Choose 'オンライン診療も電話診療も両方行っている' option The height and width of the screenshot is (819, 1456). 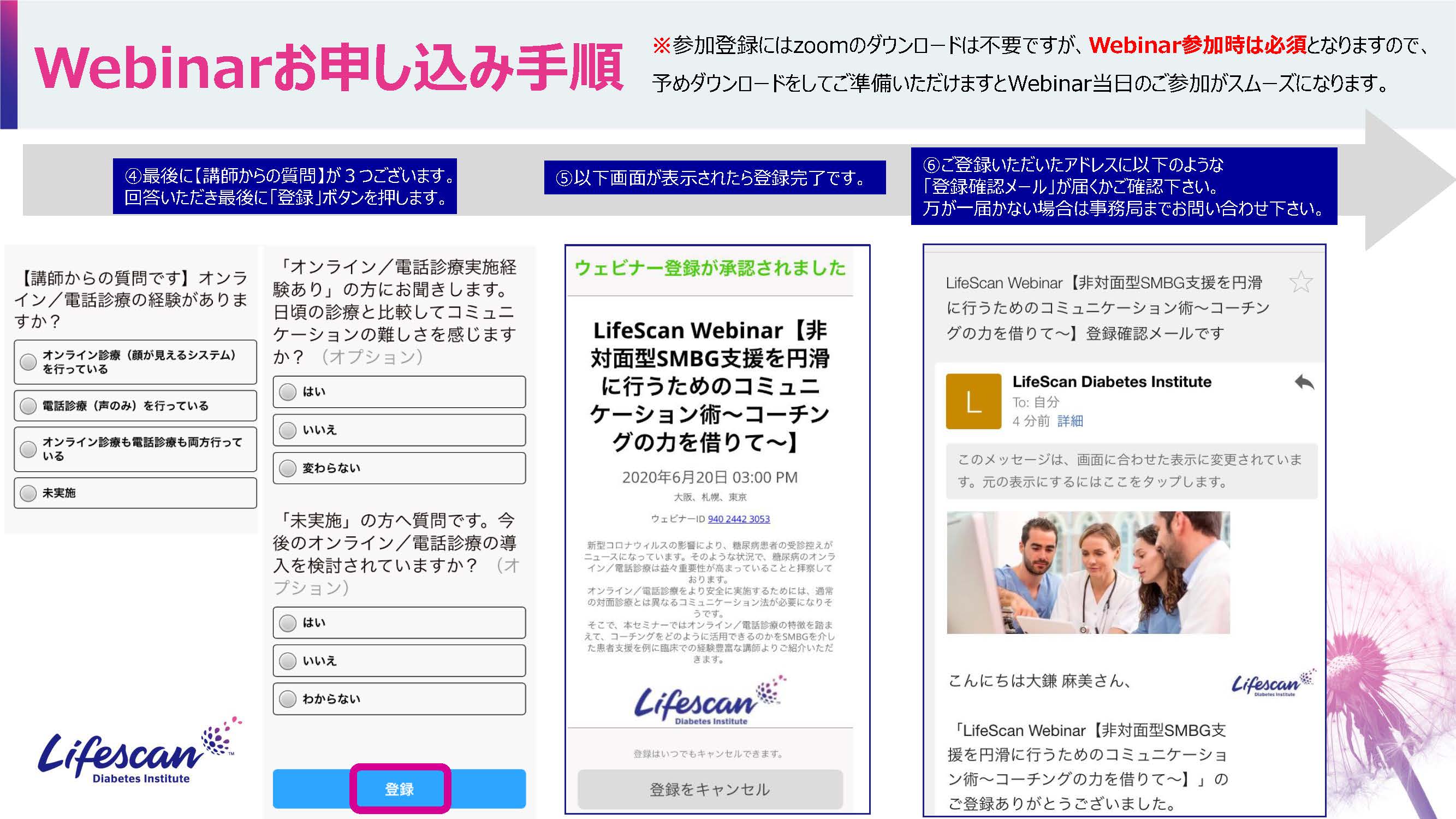135,449
